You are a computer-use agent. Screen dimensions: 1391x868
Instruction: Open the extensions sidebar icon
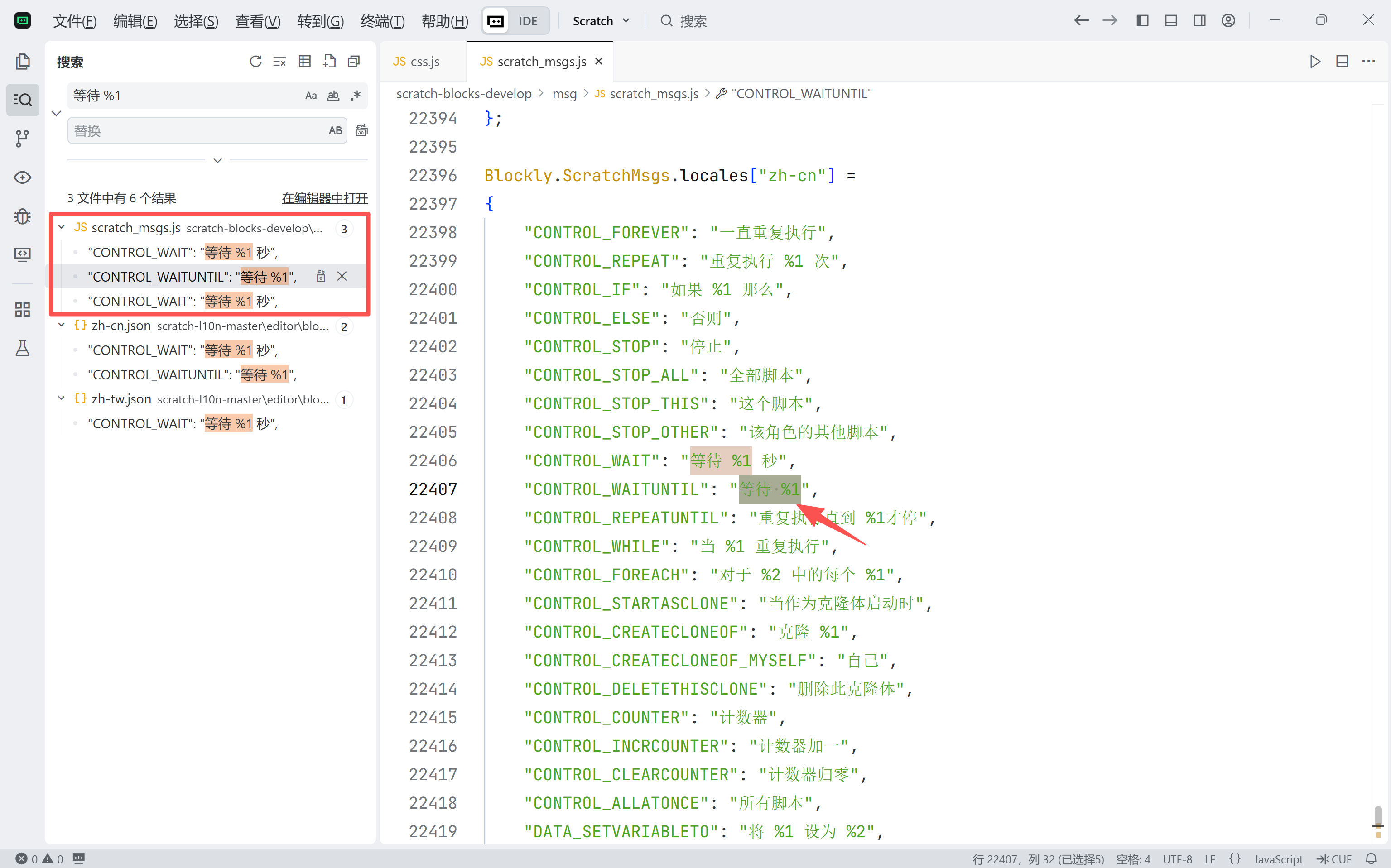pyautogui.click(x=22, y=310)
